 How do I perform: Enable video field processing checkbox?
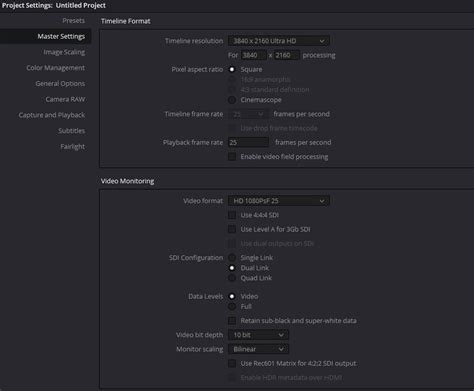[232, 157]
